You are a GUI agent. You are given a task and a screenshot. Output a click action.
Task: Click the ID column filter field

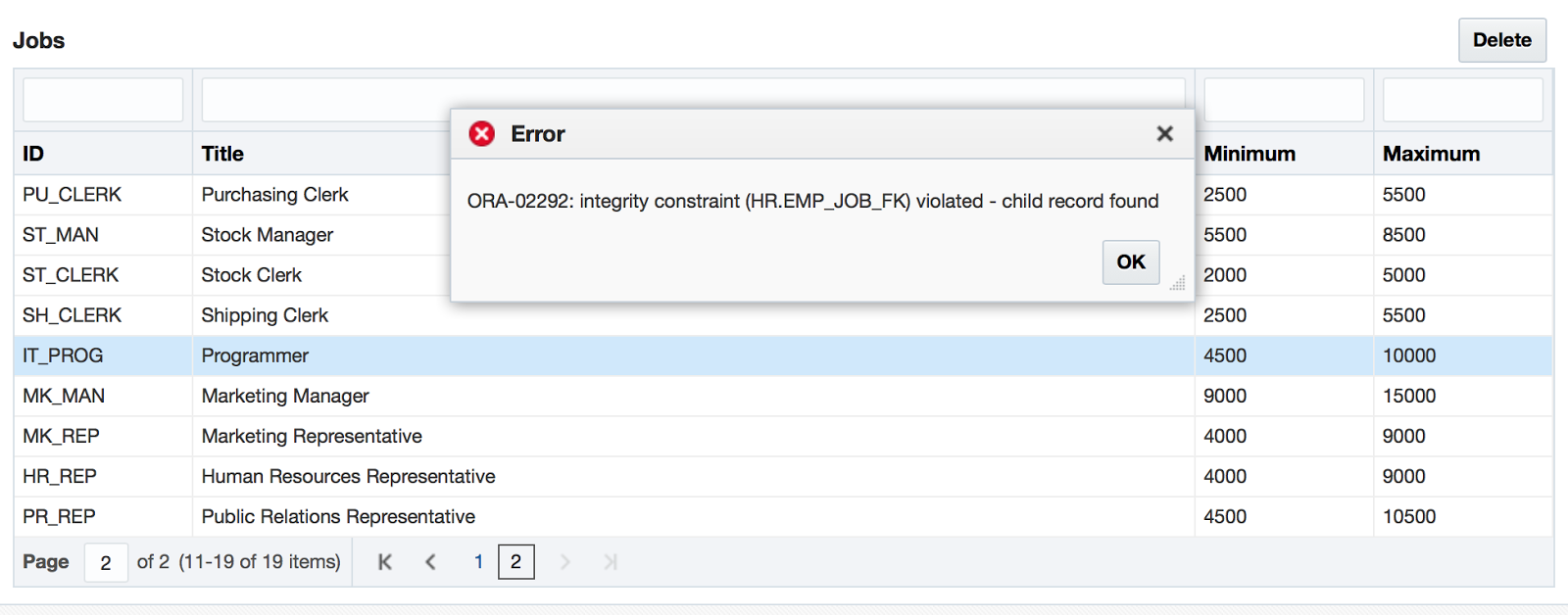103,100
